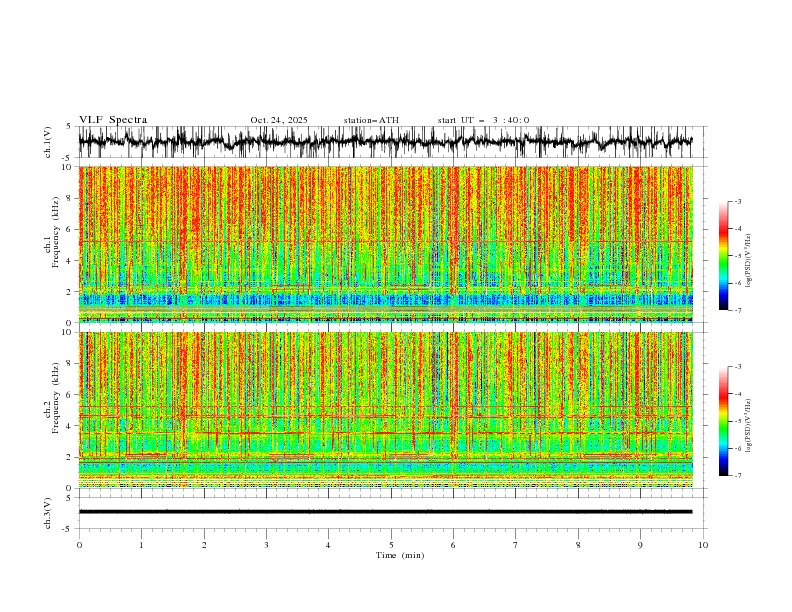Image resolution: width=792 pixels, height=612 pixels.
Task: Click time axis tick label "4"
Action: 328,545
